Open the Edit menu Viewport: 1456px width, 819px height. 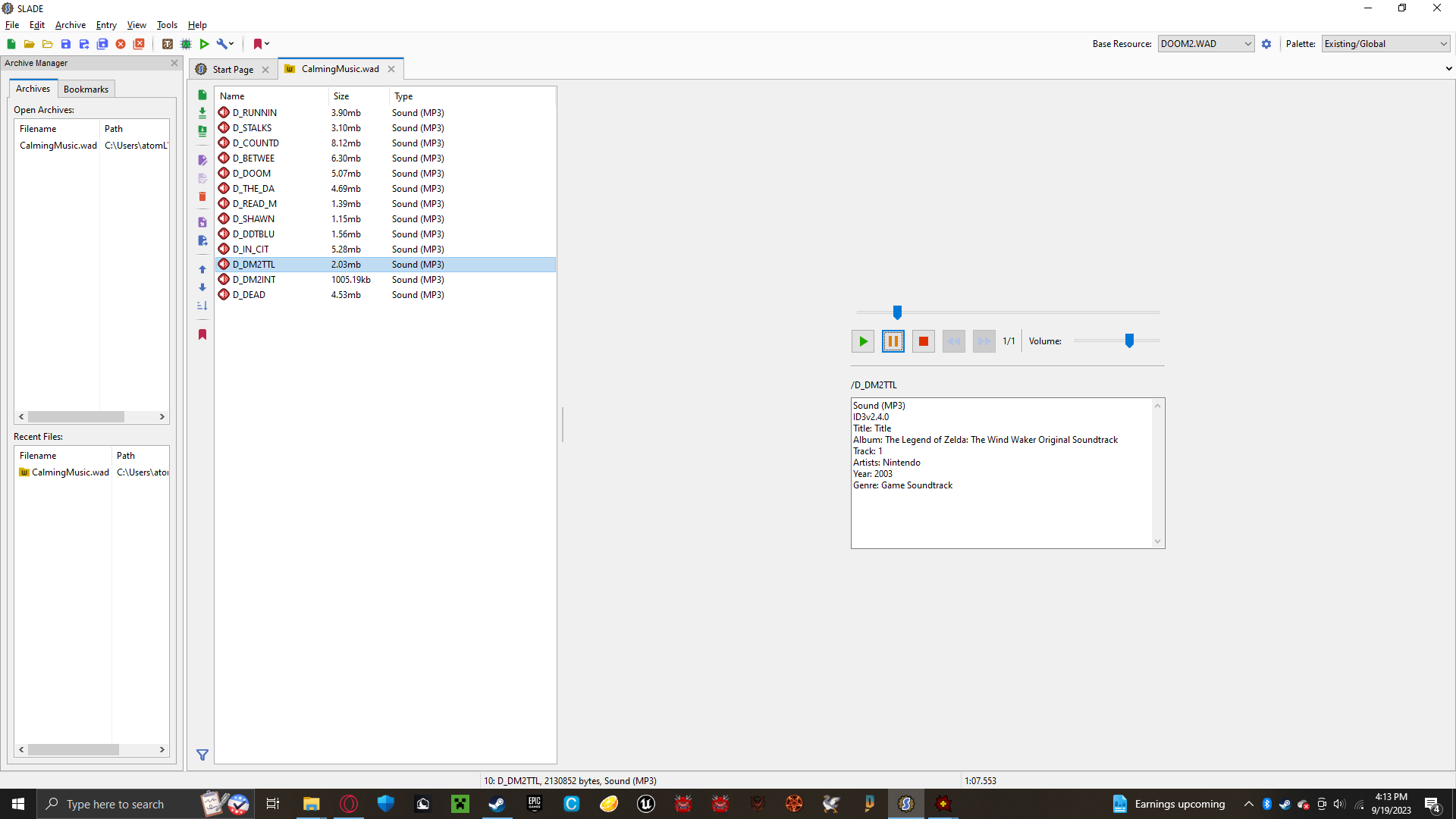[x=37, y=25]
